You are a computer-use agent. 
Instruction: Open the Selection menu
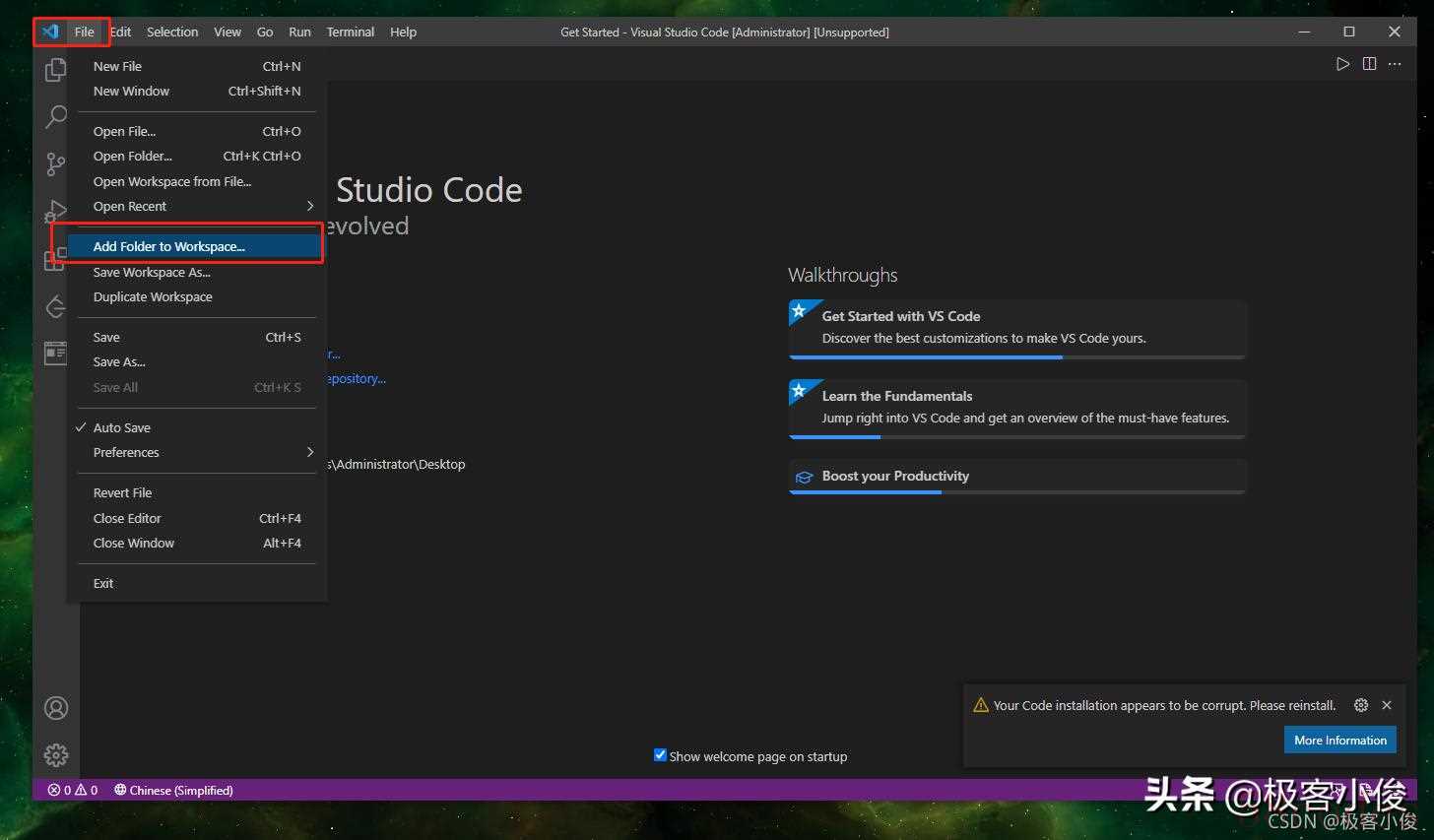click(x=172, y=32)
